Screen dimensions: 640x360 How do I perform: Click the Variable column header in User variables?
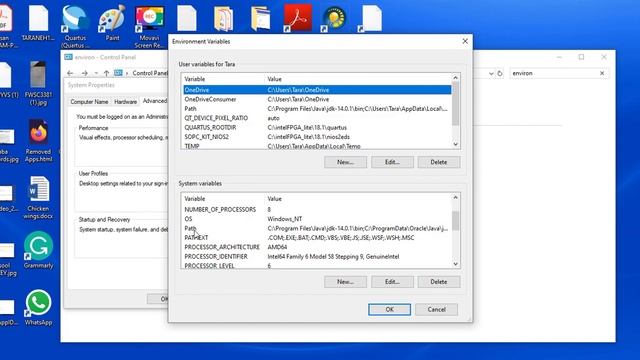tap(224, 79)
